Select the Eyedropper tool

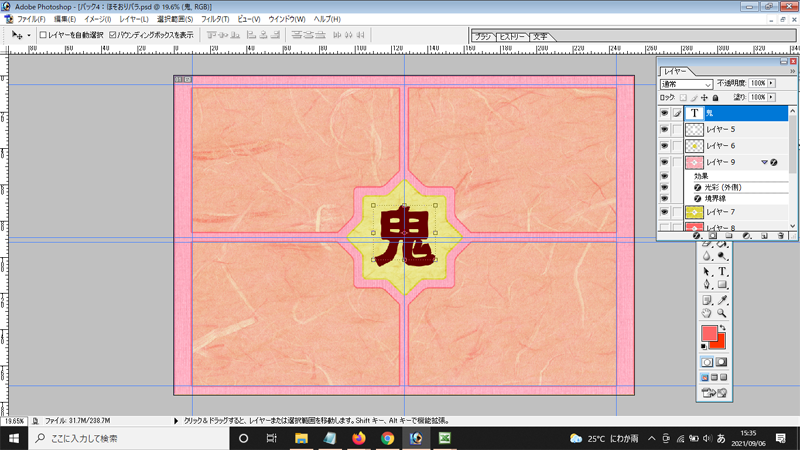[x=721, y=300]
